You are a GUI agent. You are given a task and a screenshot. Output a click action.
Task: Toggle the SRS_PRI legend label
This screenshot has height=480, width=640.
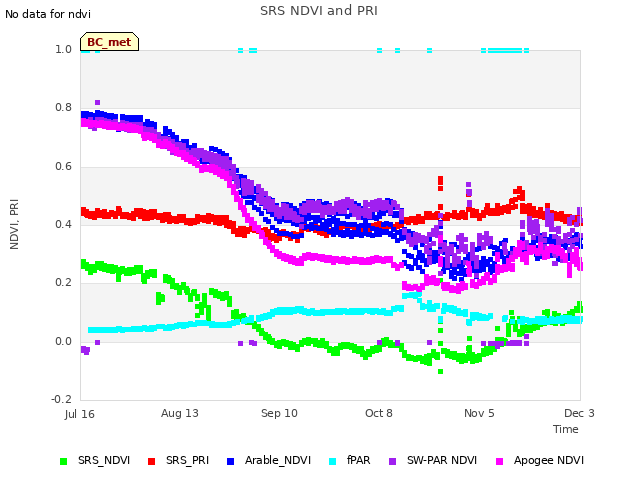(187, 460)
